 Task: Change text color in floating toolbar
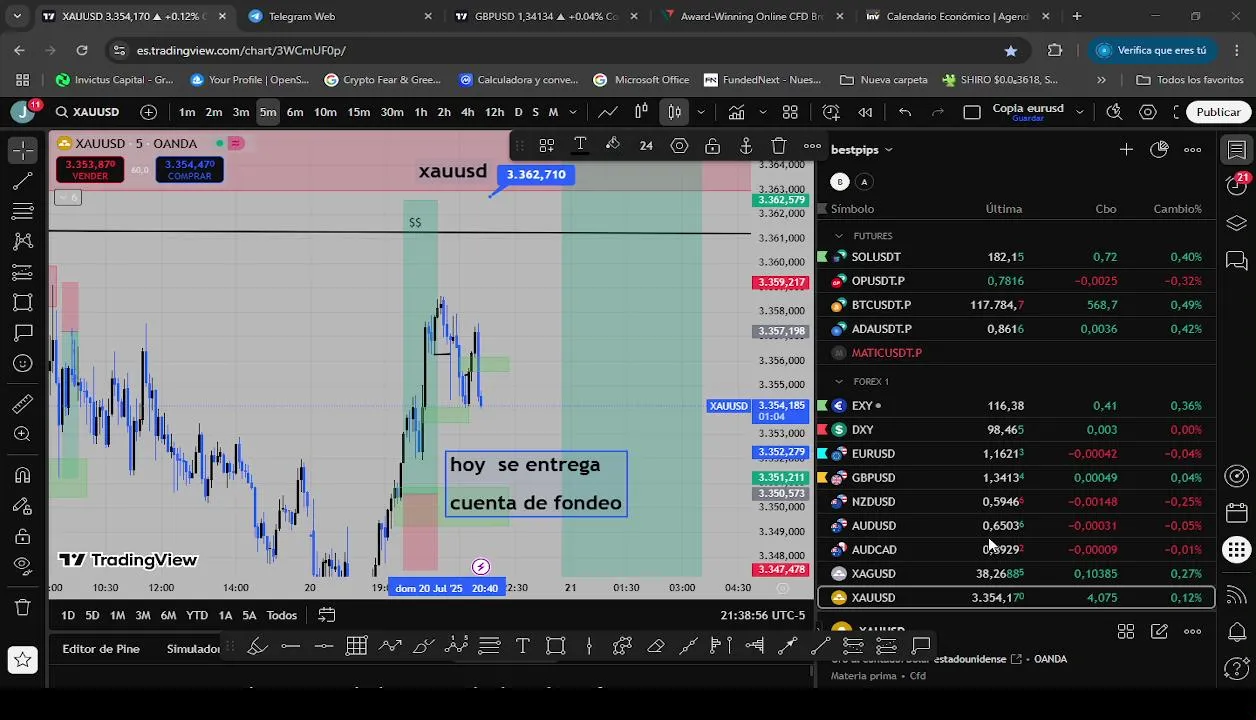[x=580, y=146]
